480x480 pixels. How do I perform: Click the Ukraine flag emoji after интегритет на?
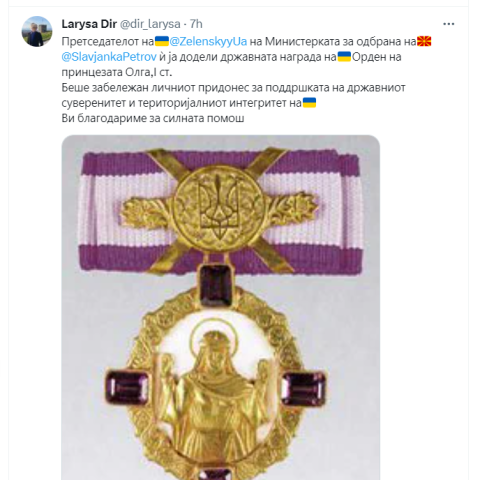(309, 103)
